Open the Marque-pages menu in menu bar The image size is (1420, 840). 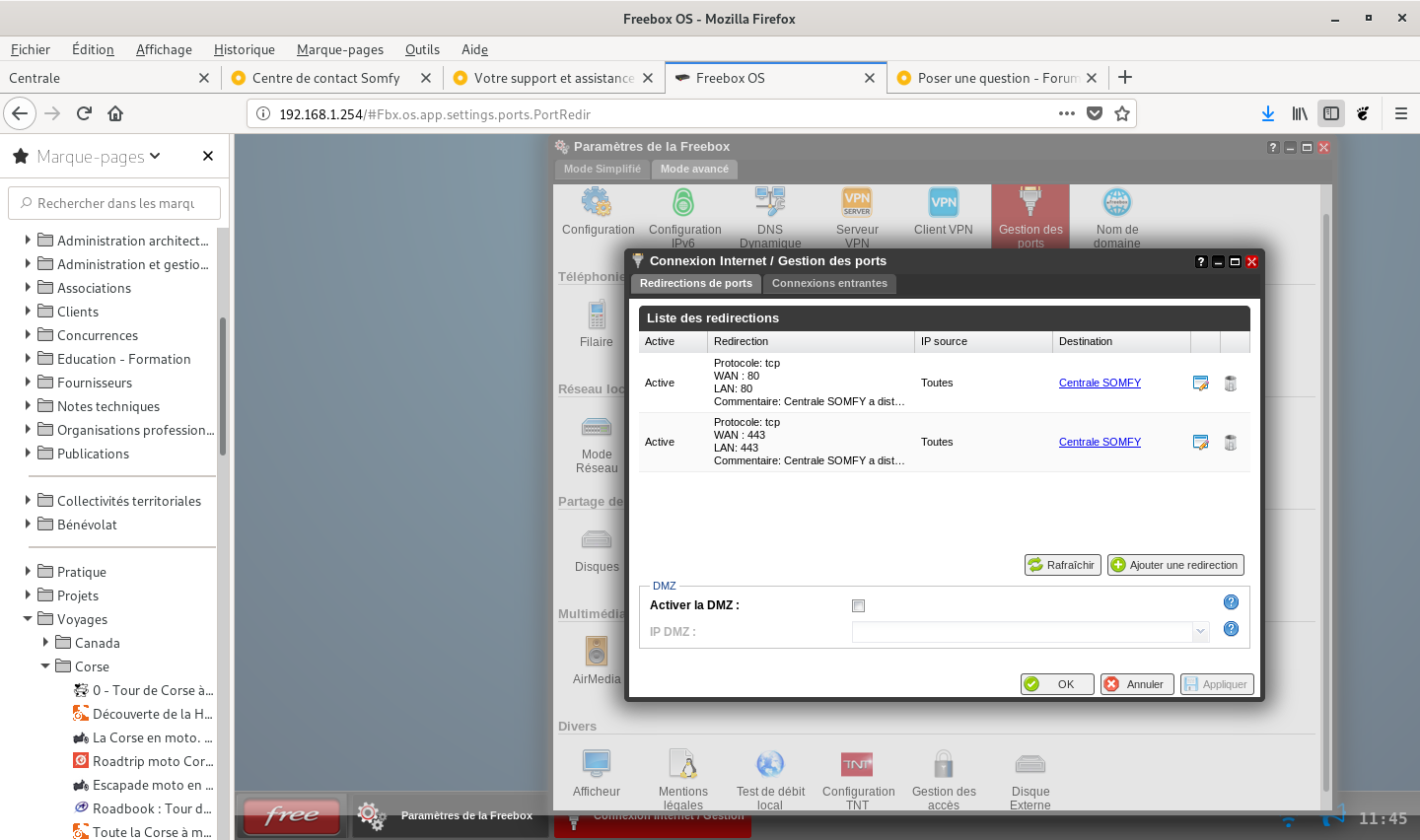(339, 49)
